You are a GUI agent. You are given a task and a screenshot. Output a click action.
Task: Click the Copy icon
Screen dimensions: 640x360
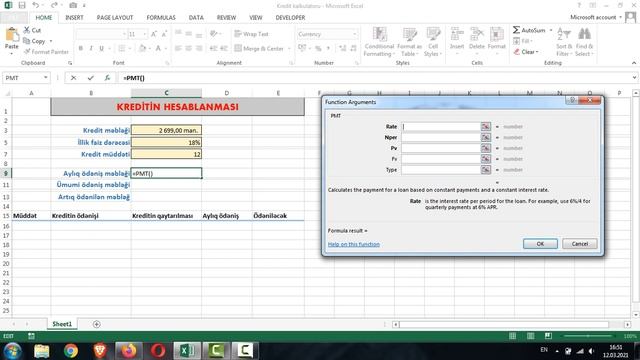(x=27, y=41)
